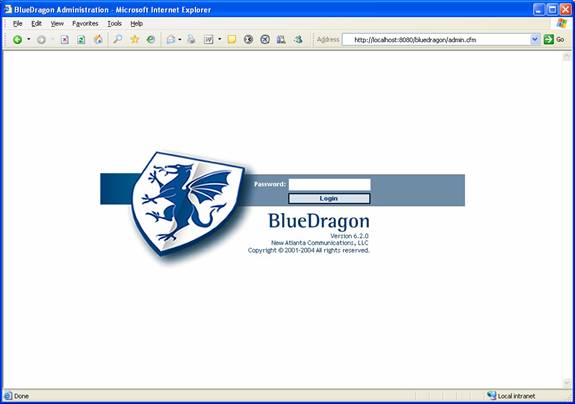This screenshot has width=575, height=404.
Task: Expand the Address bar URL dropdown
Action: point(535,39)
